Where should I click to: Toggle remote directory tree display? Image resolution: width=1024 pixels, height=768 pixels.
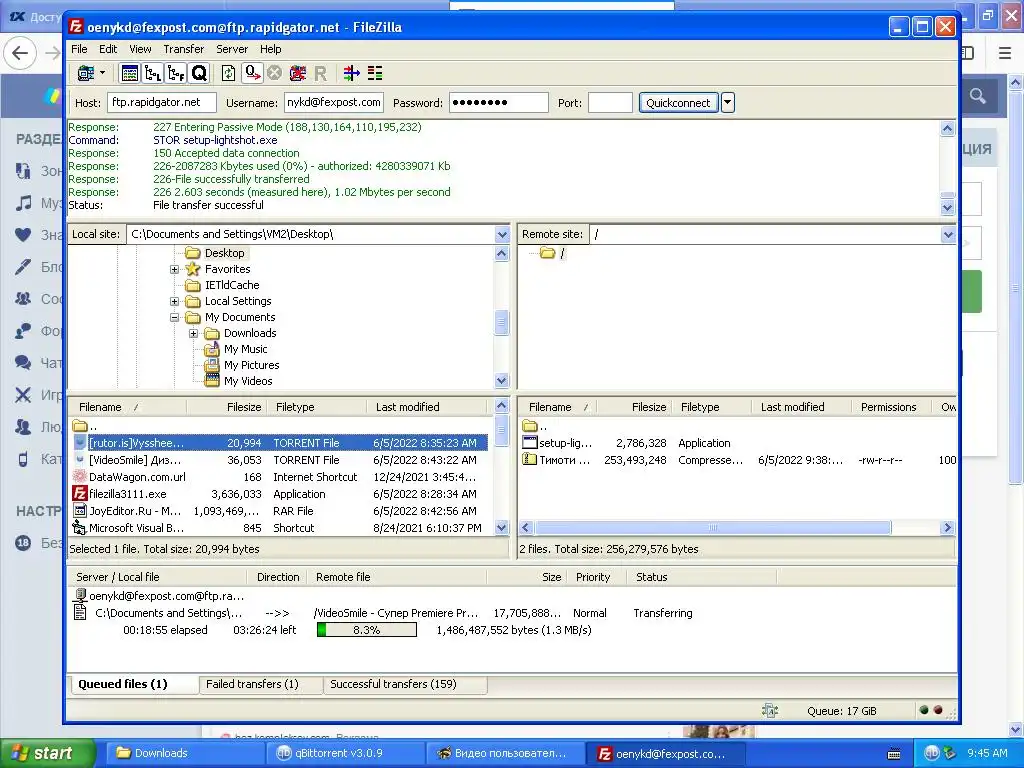176,73
